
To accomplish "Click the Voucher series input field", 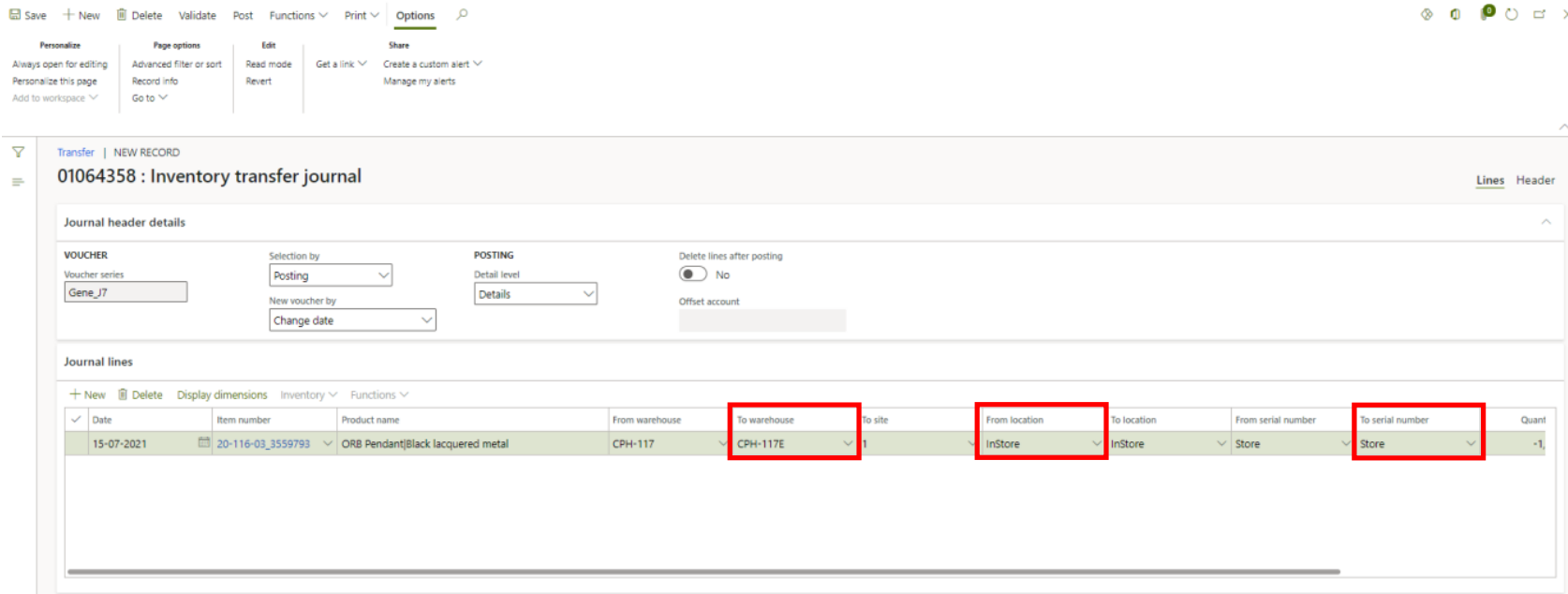I will click(126, 292).
